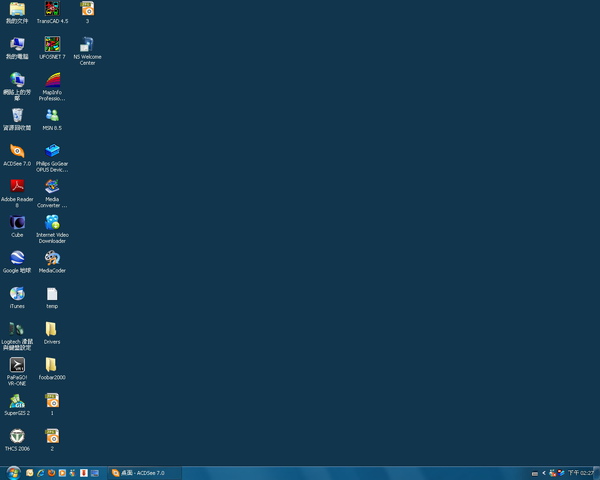Click the switch windows quick launch icon
600x480 pixels.
(x=95, y=473)
